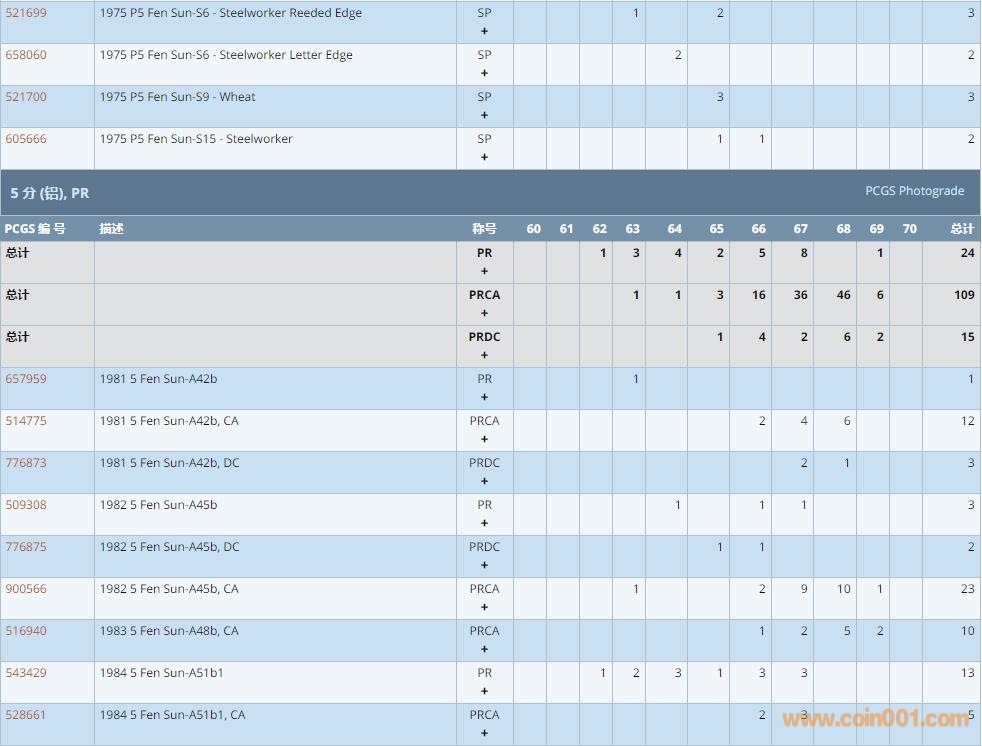Screen dimensions: 982x746
Task: Expand plus sign for 1984 A51b1 PR row
Action: point(485,691)
